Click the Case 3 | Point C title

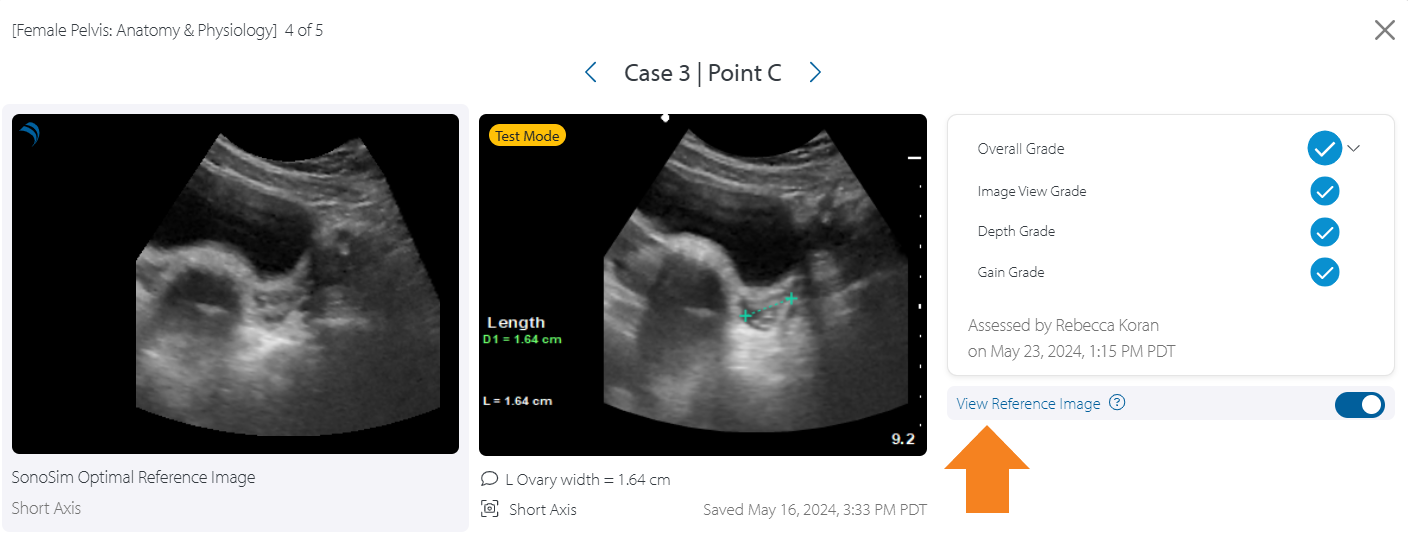[702, 73]
